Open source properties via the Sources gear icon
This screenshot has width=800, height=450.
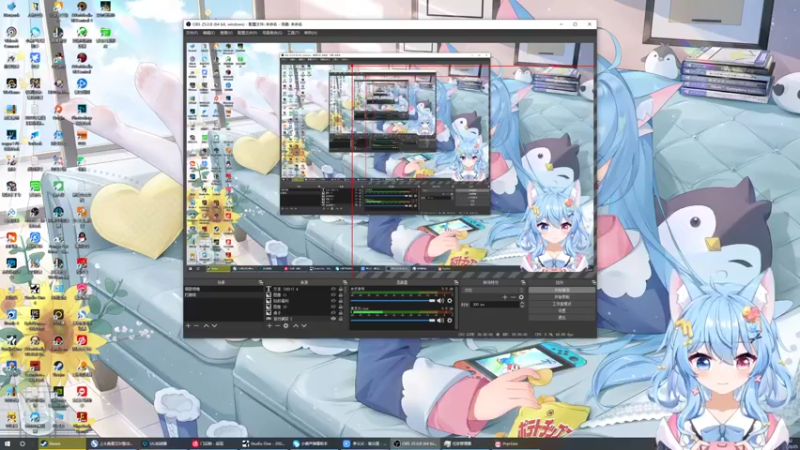click(x=286, y=326)
